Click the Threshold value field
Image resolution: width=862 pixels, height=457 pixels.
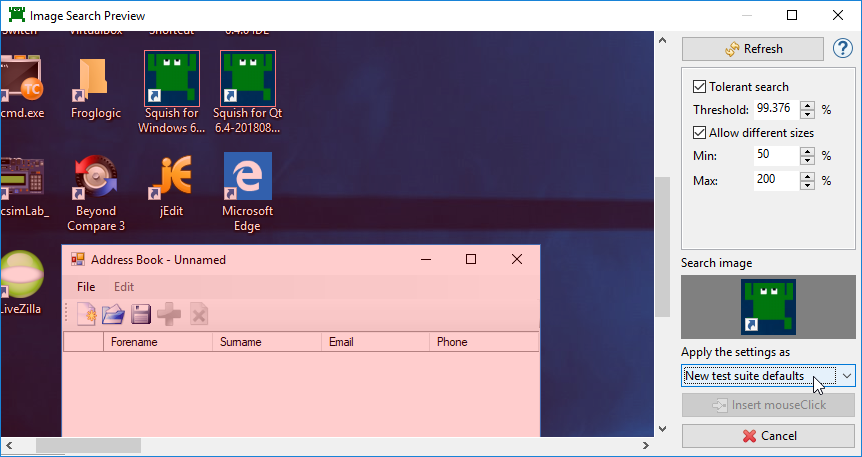point(776,109)
